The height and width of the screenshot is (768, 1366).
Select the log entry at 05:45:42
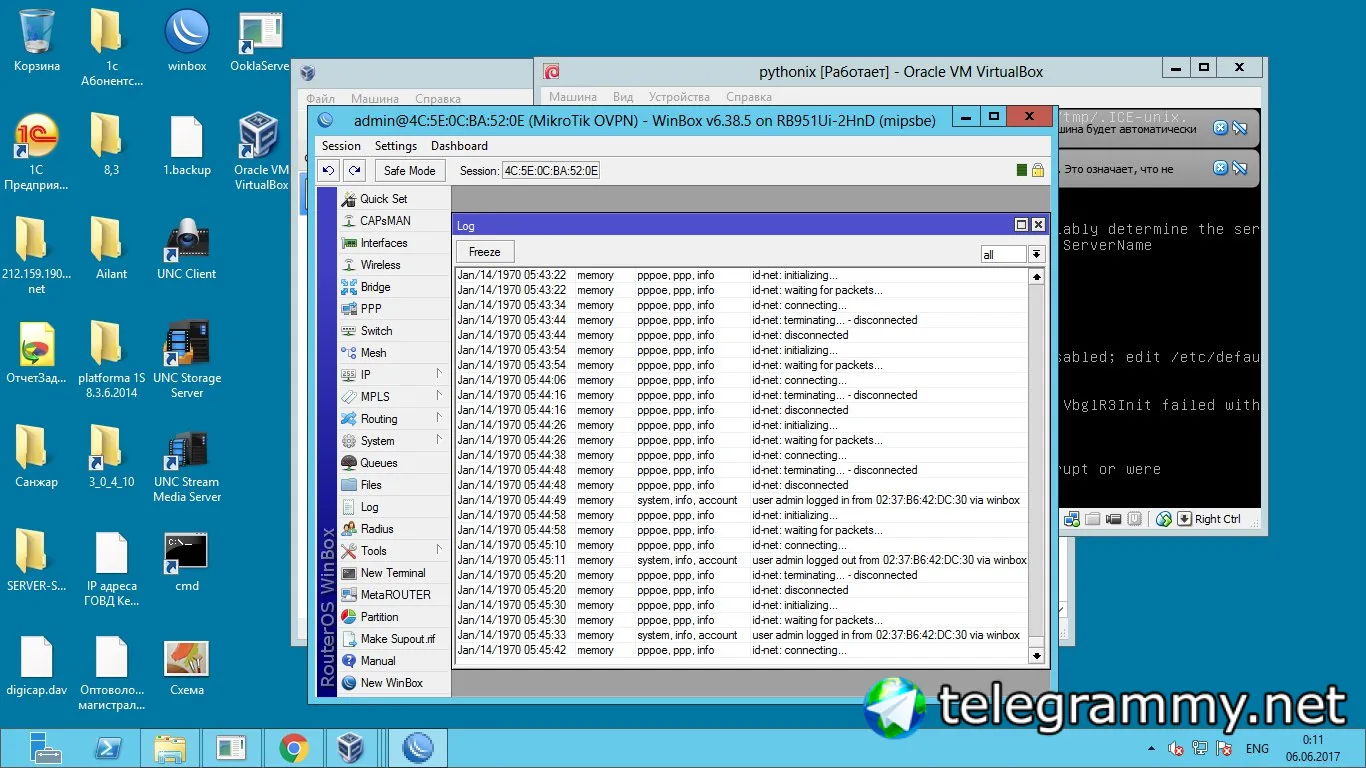742,650
